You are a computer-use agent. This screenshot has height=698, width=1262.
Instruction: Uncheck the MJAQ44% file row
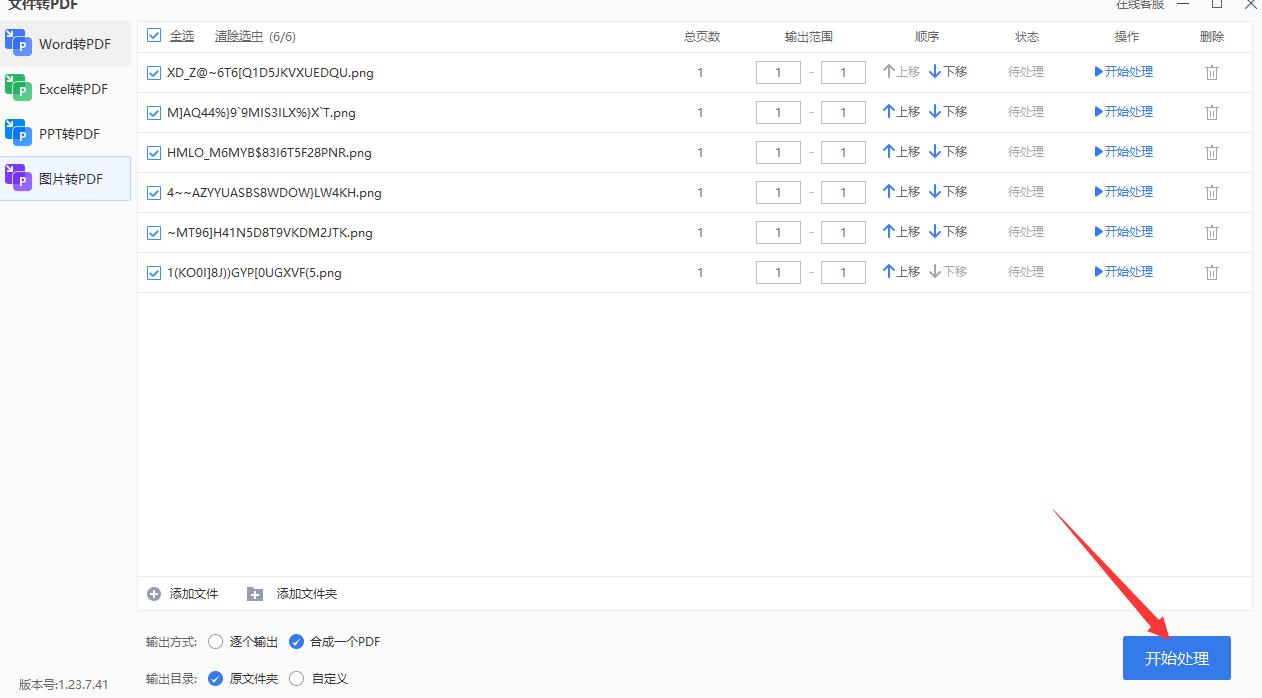(x=154, y=112)
